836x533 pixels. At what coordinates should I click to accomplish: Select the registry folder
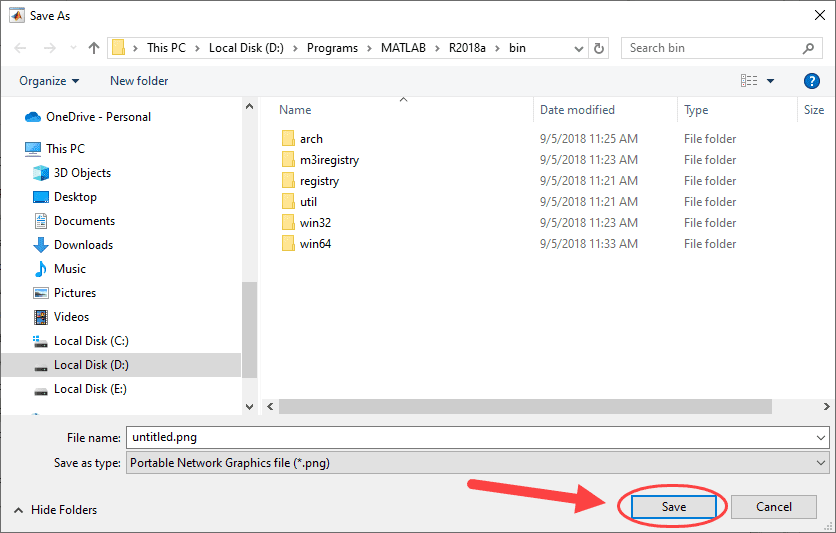[x=319, y=181]
